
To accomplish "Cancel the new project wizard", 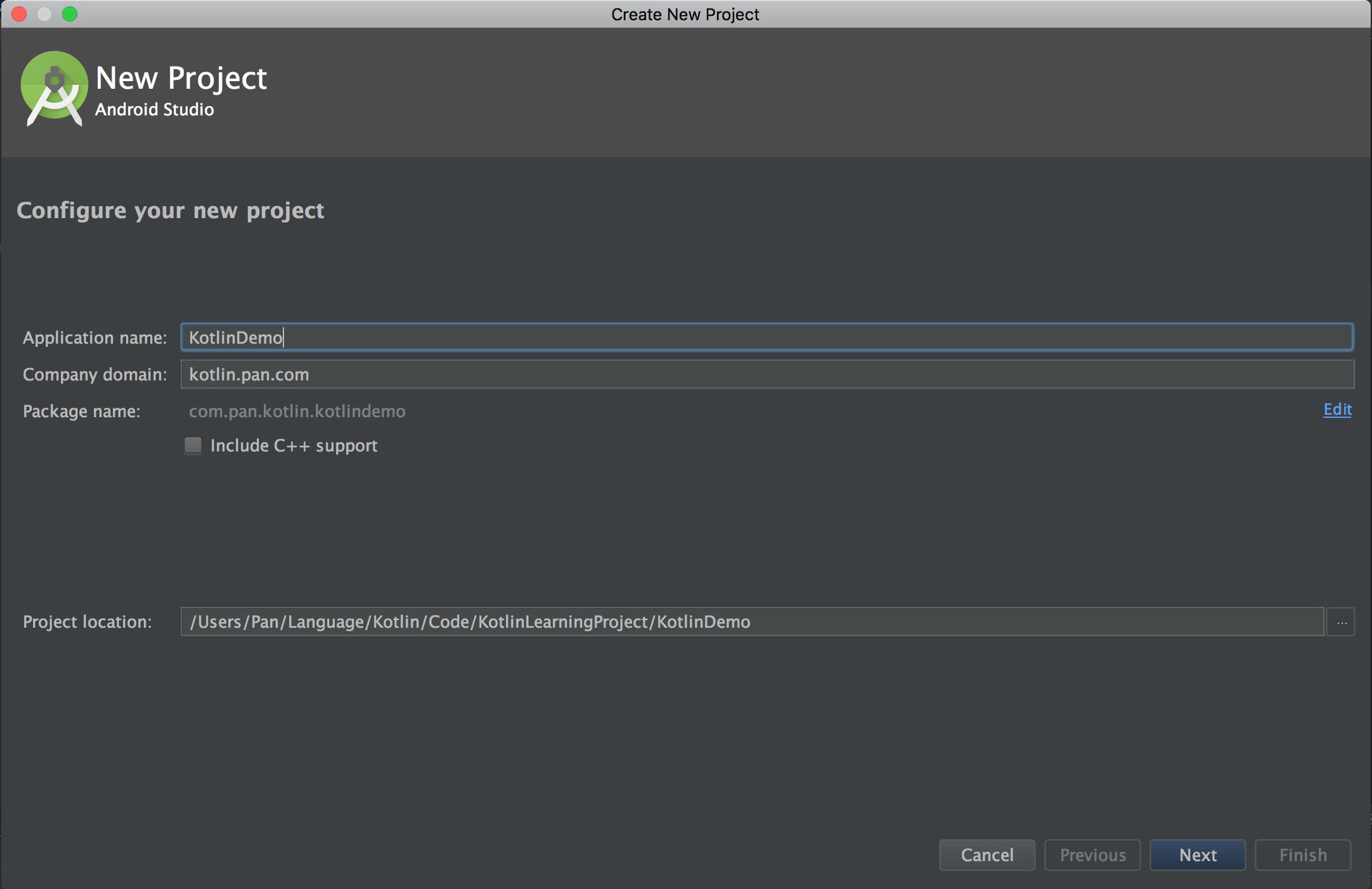I will (x=987, y=855).
